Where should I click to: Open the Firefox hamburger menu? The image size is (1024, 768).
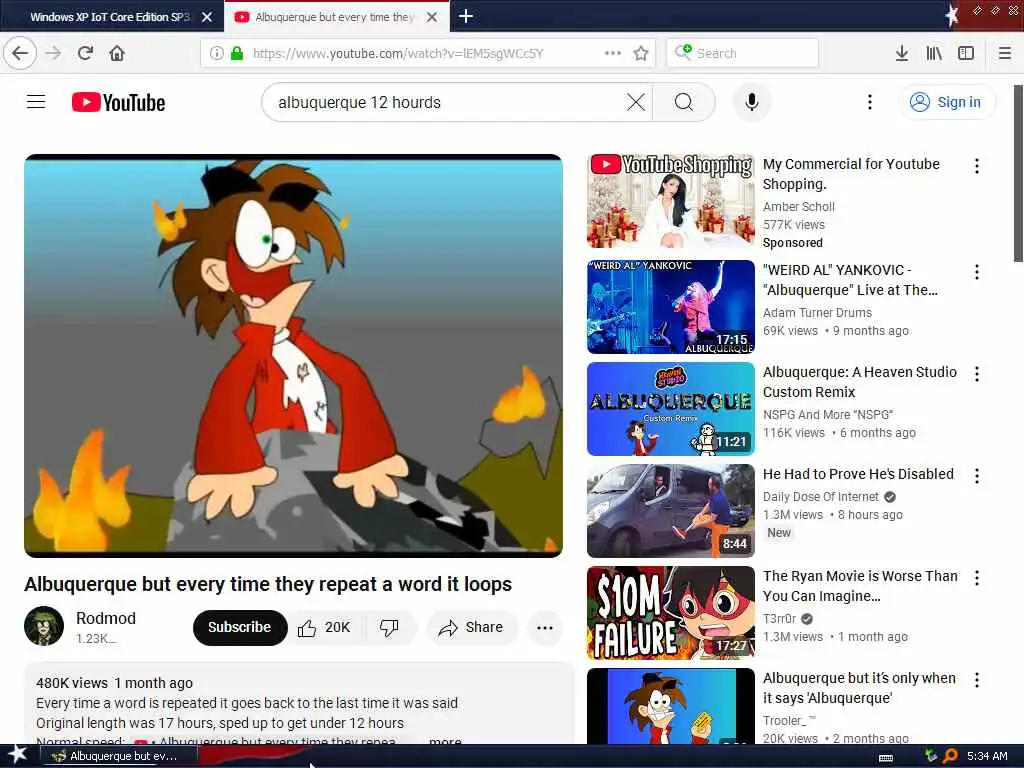tap(1005, 53)
